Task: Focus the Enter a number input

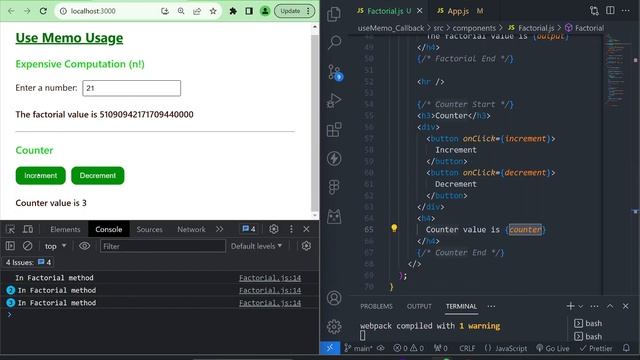Action: point(131,88)
